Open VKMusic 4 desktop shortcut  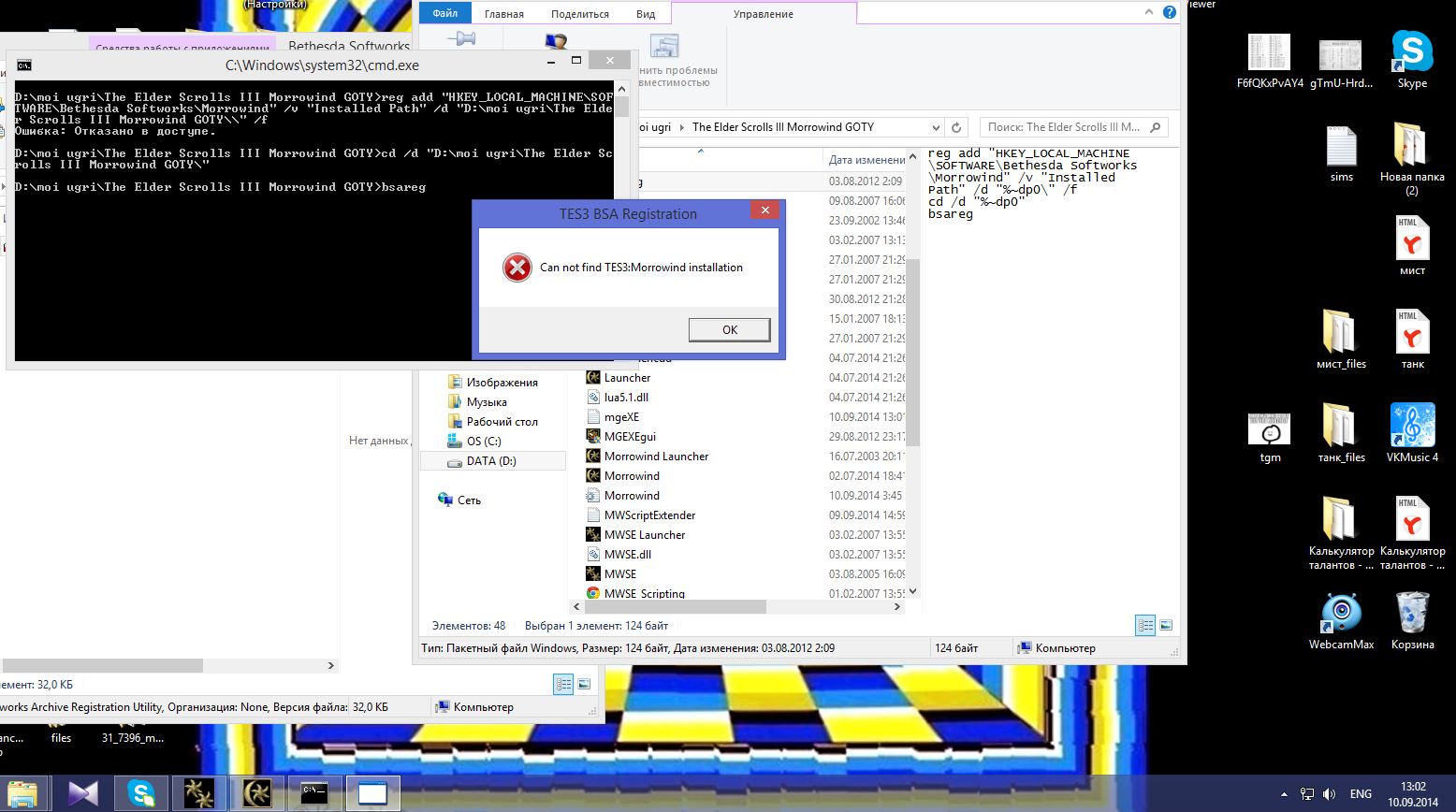pos(1412,434)
